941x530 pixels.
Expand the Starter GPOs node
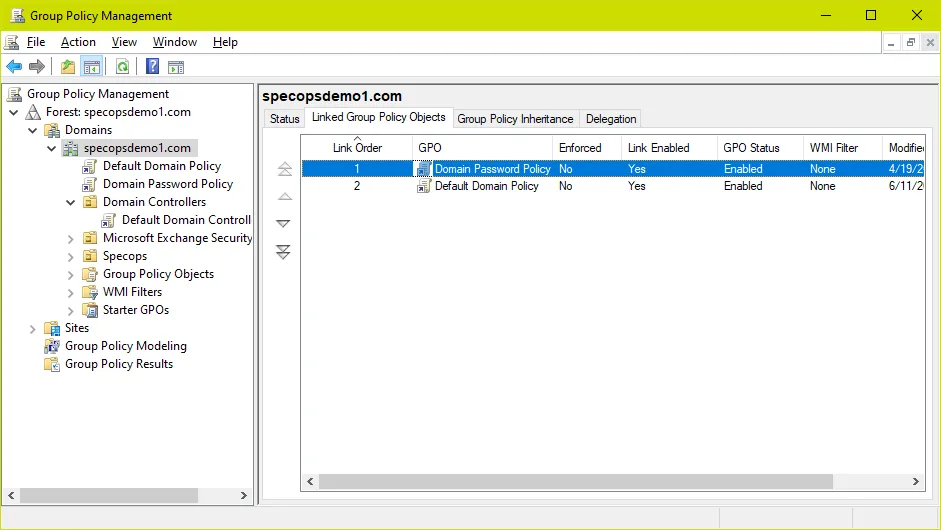70,311
